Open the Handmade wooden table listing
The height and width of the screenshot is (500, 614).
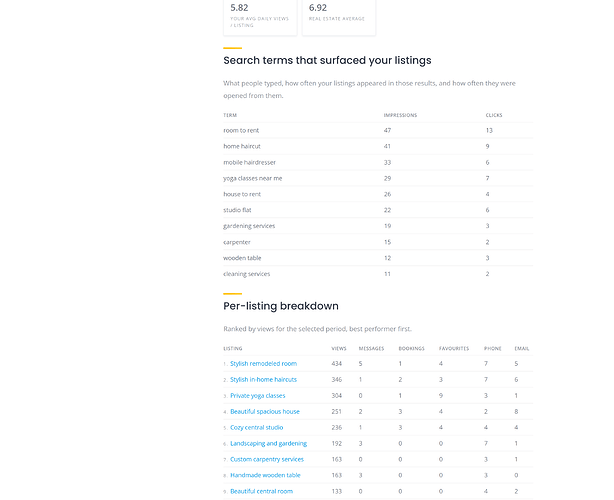[x=265, y=475]
